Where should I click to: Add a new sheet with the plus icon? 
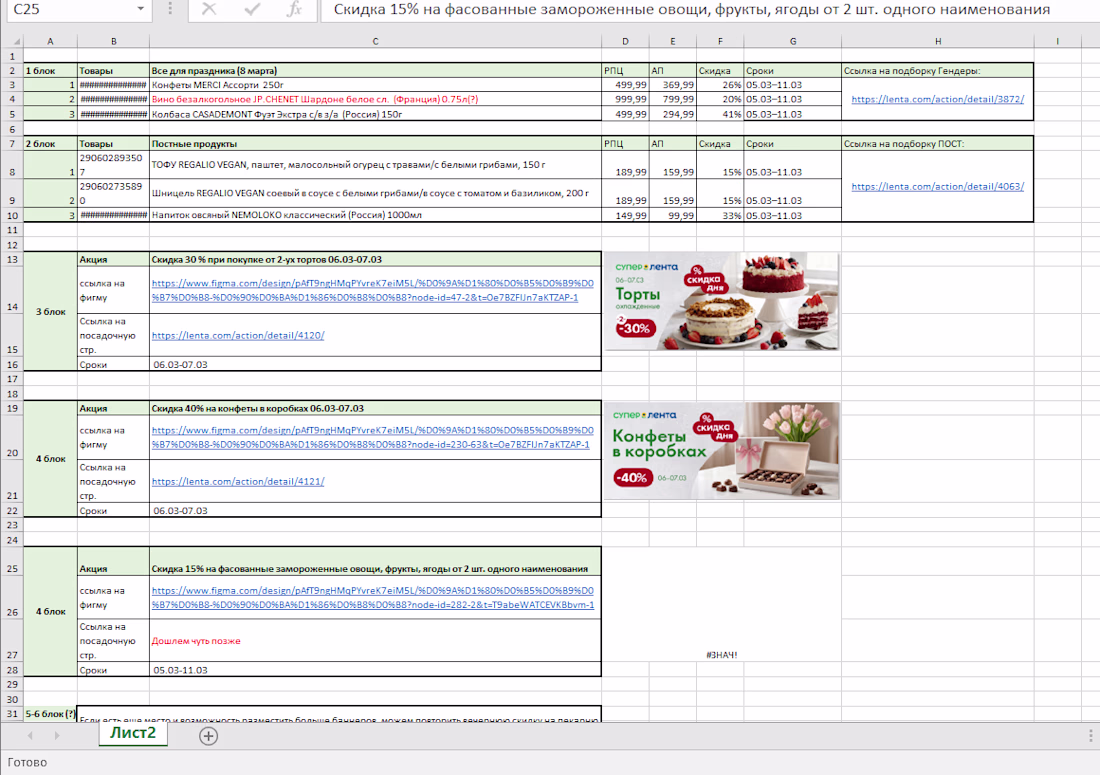(x=208, y=736)
